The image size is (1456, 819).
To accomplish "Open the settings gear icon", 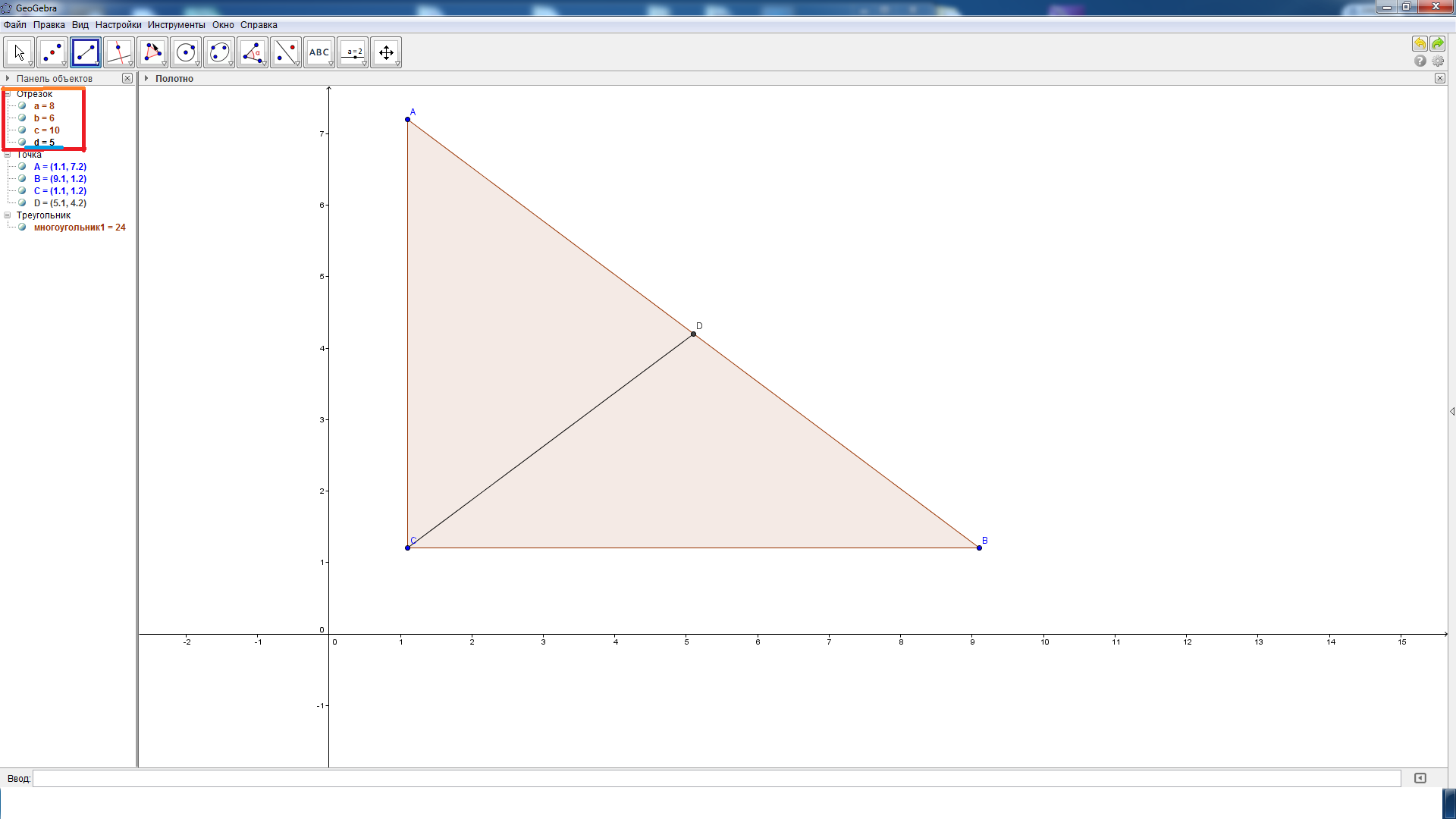I will click(x=1438, y=61).
